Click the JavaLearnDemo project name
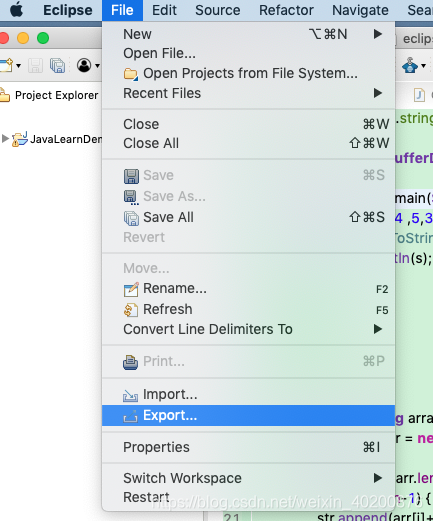This screenshot has height=521, width=433. click(x=66, y=139)
